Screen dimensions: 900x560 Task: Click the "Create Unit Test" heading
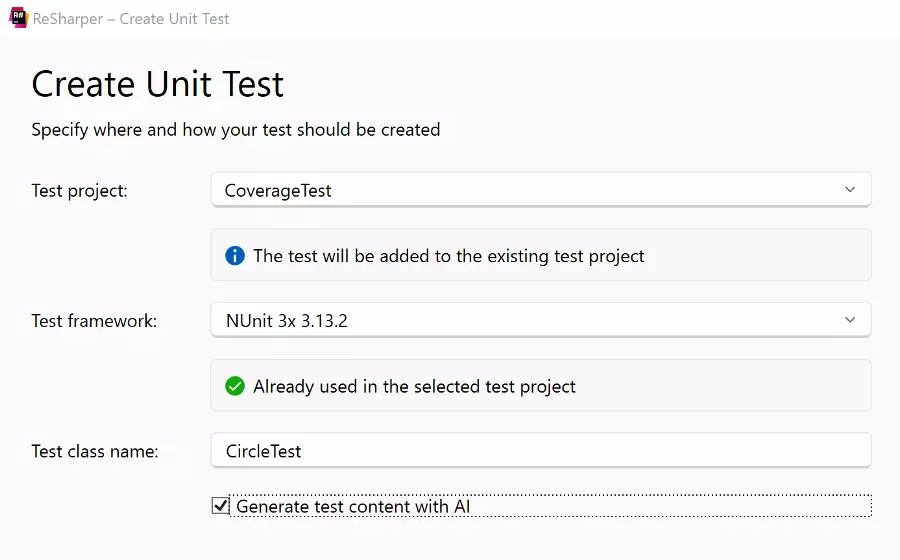point(158,84)
